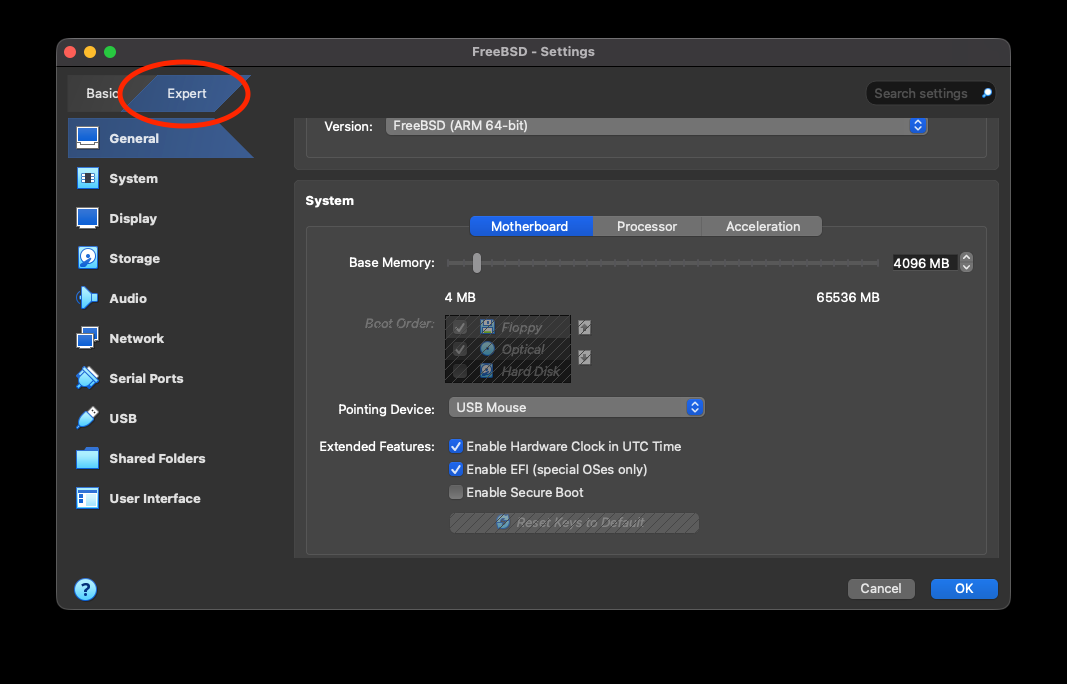
Task: Toggle the Hard Disk boot order checkbox
Action: pyautogui.click(x=460, y=371)
